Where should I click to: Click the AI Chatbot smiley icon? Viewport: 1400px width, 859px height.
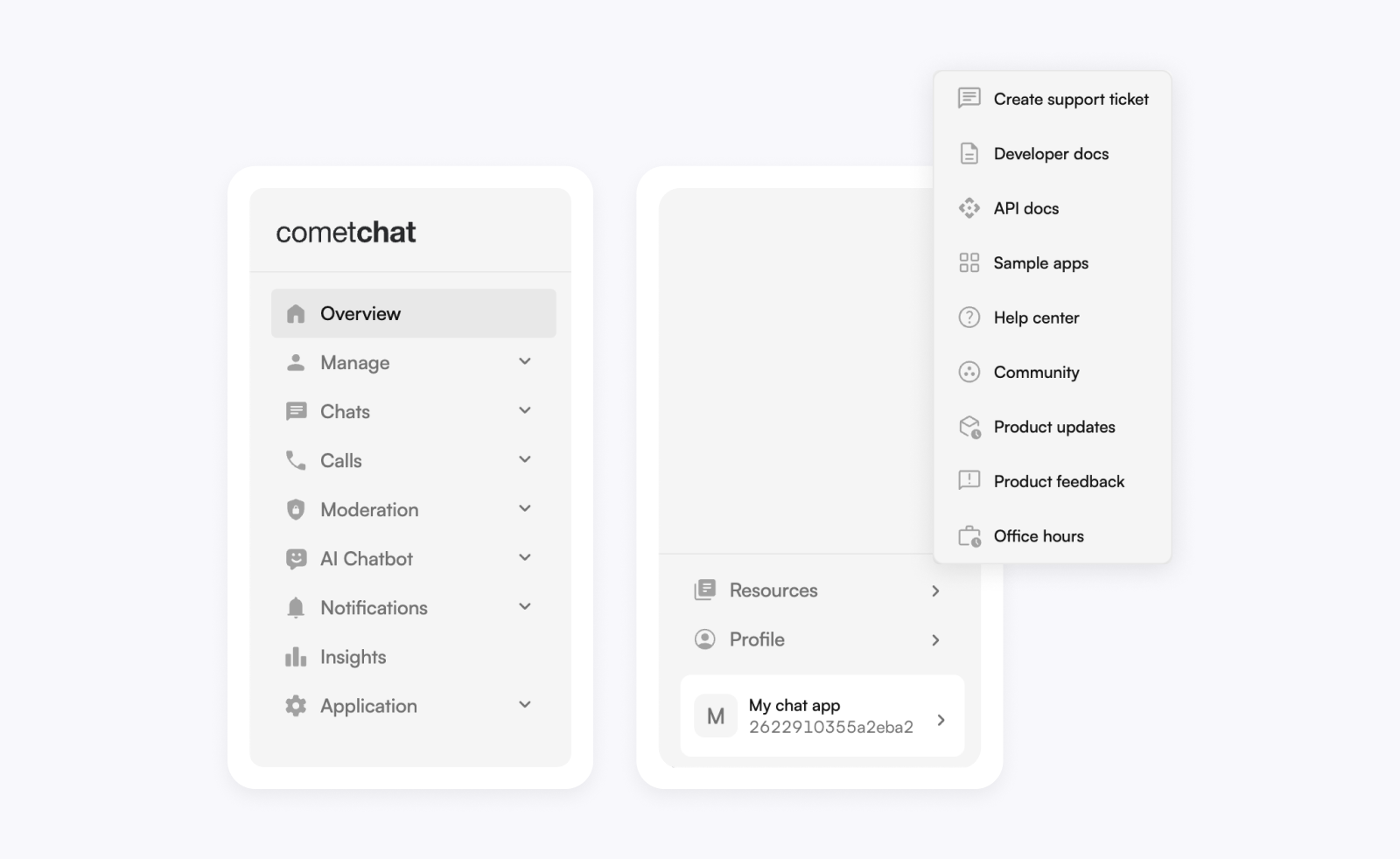coord(296,559)
